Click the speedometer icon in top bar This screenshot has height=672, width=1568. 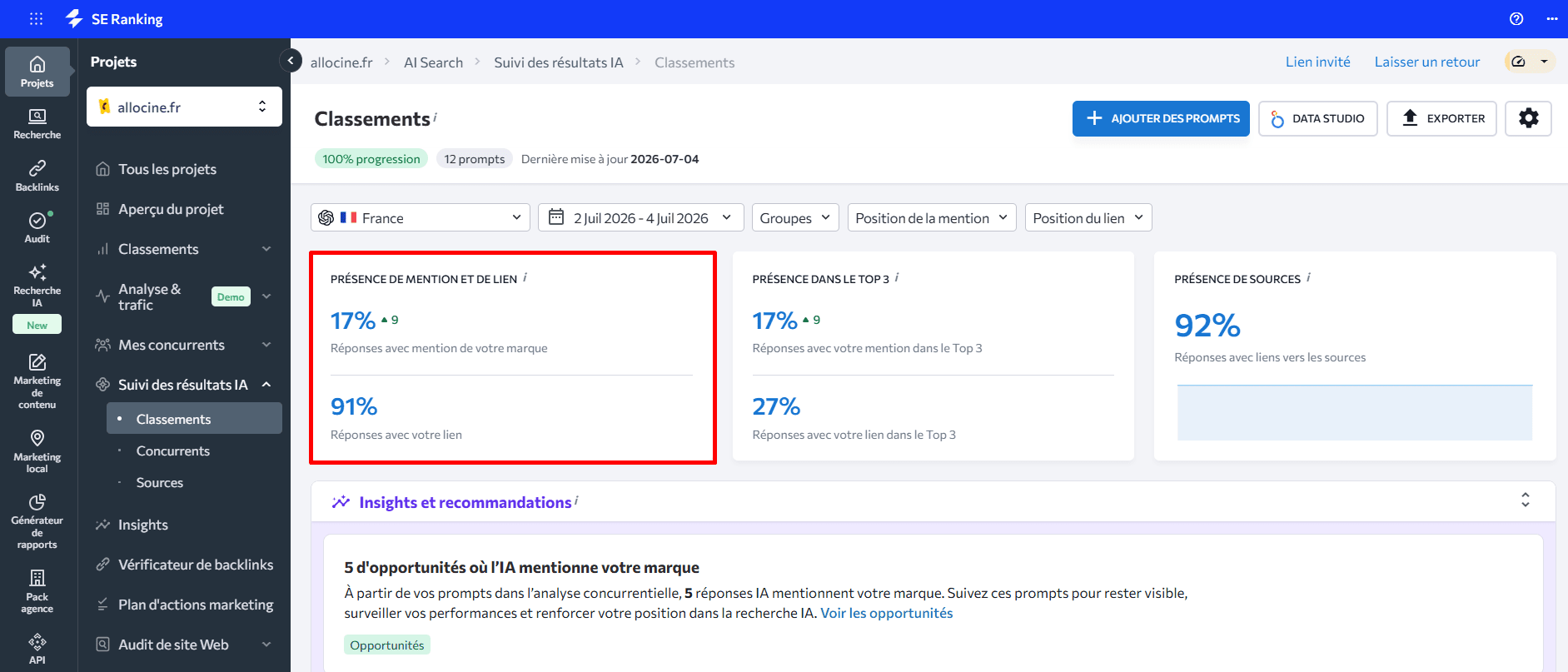pyautogui.click(x=1519, y=62)
